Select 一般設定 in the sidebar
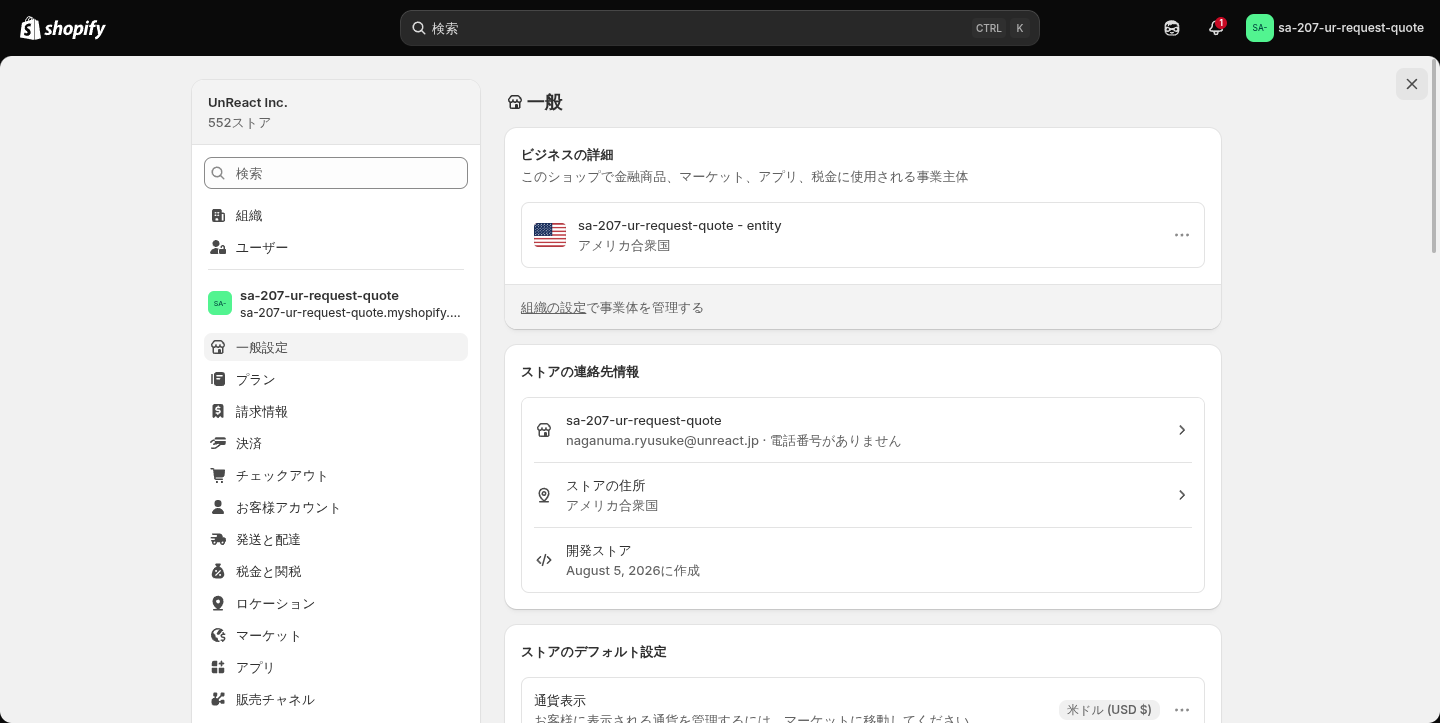Viewport: 1440px width, 723px height. coord(336,347)
